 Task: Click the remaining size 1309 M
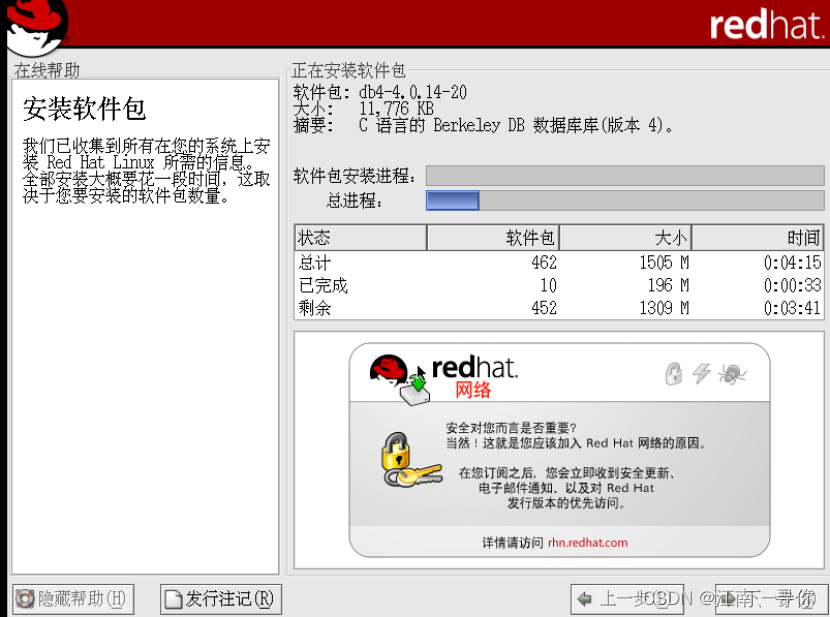click(664, 307)
